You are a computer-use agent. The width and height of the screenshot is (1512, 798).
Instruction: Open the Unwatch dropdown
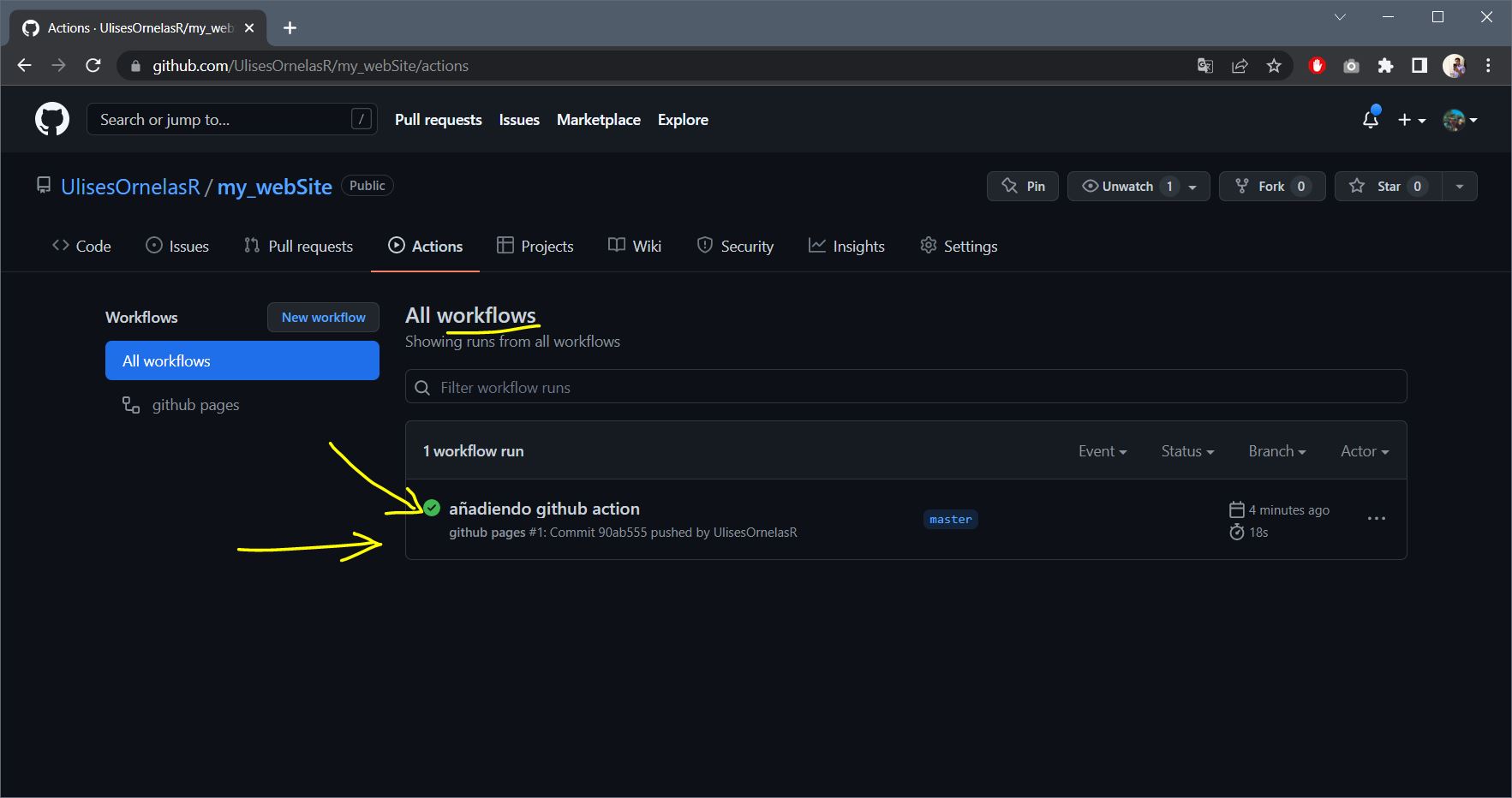coord(1138,187)
